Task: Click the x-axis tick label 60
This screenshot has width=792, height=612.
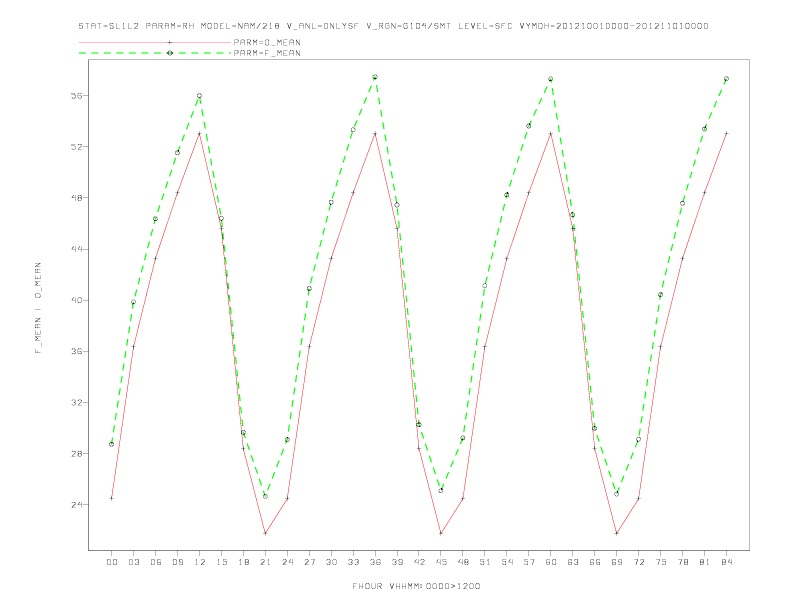Action: (x=551, y=562)
